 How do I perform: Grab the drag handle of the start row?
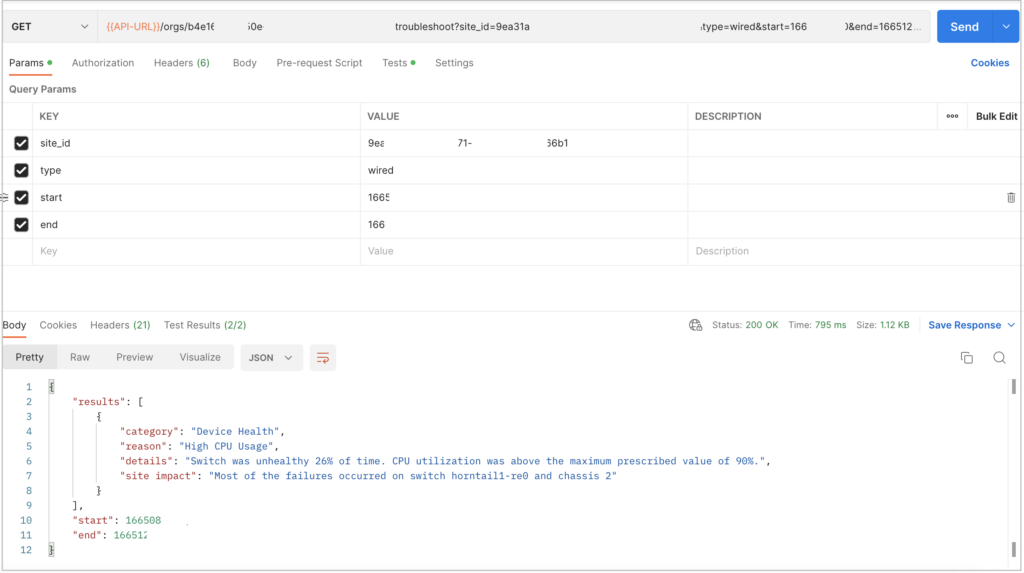pyautogui.click(x=4, y=197)
